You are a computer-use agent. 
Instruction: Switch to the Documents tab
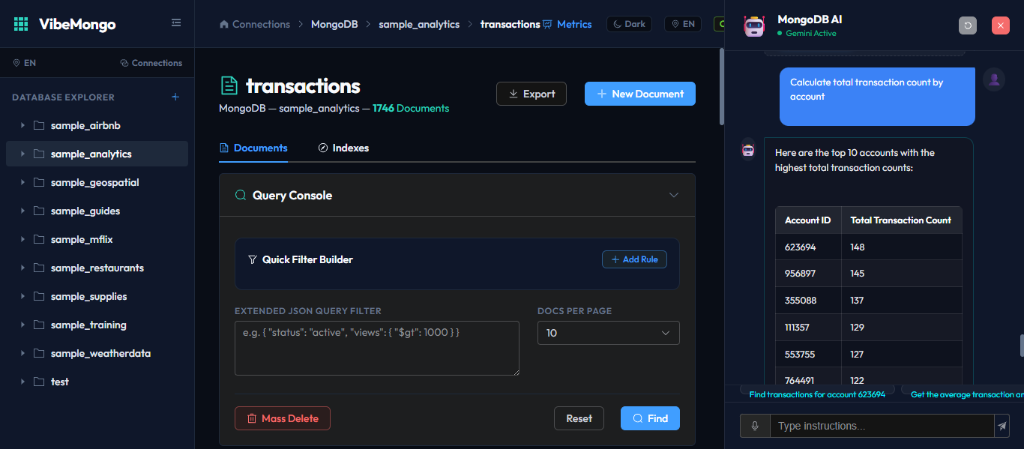[253, 148]
